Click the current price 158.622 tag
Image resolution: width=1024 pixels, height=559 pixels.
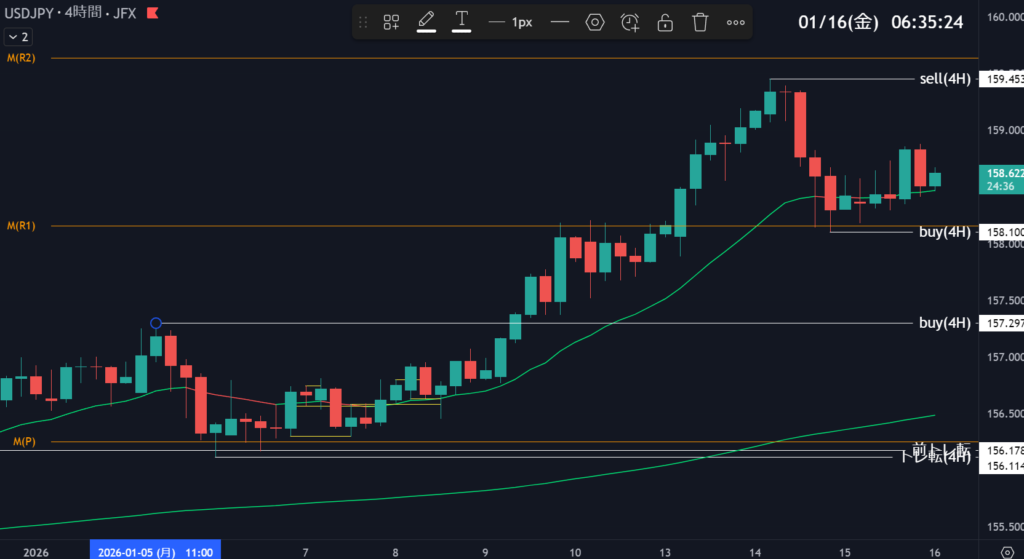tap(1003, 173)
